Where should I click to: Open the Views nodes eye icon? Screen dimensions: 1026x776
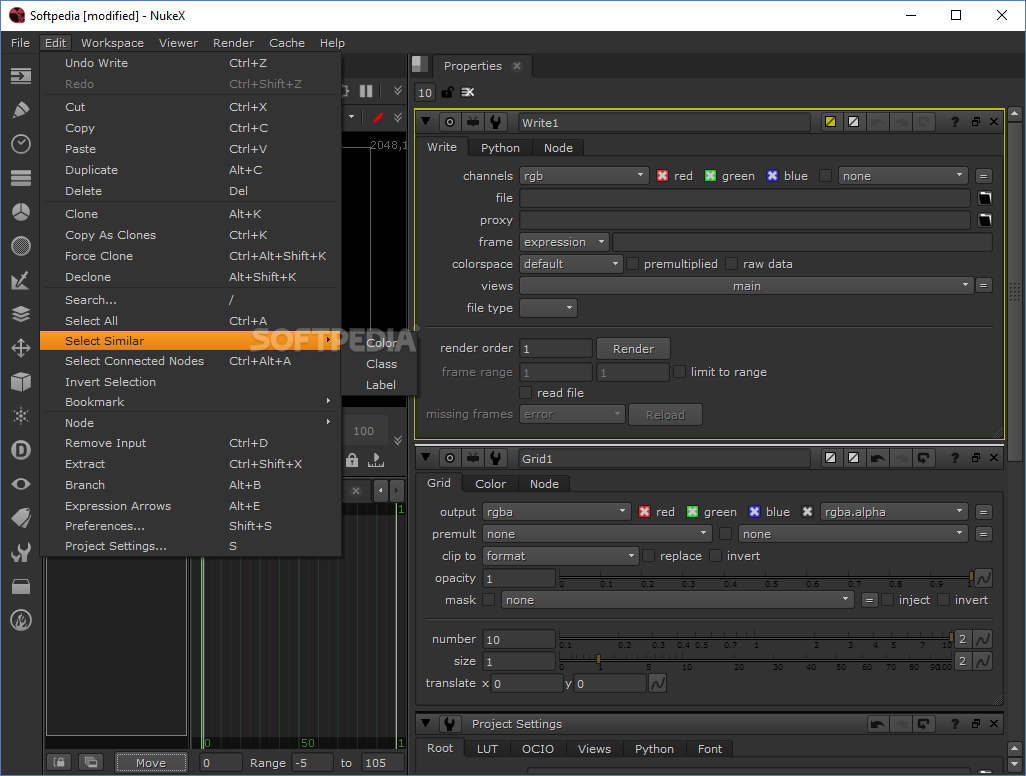21,484
